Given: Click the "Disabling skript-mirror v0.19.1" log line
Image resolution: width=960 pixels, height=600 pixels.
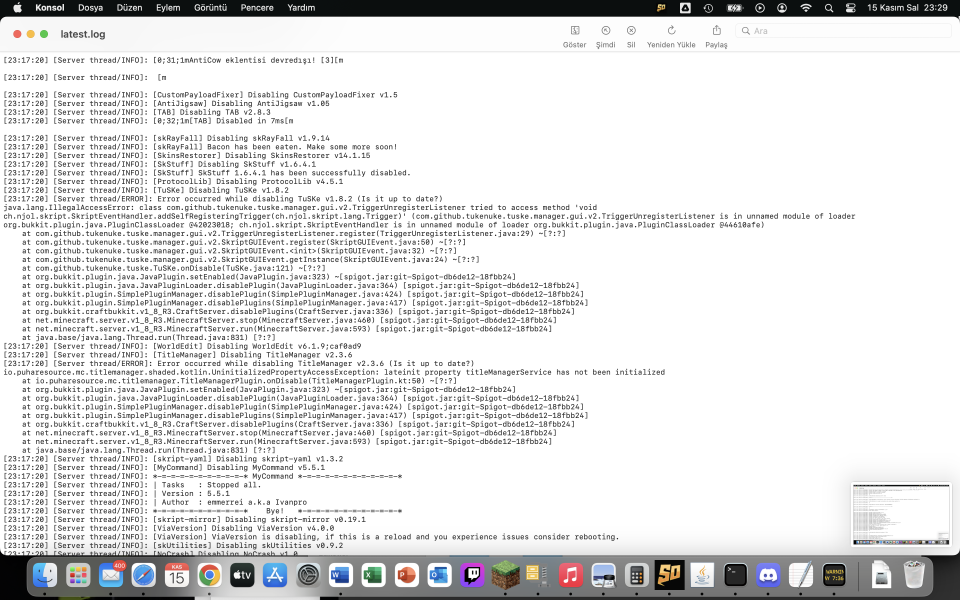Looking at the screenshot, I should tap(184, 519).
